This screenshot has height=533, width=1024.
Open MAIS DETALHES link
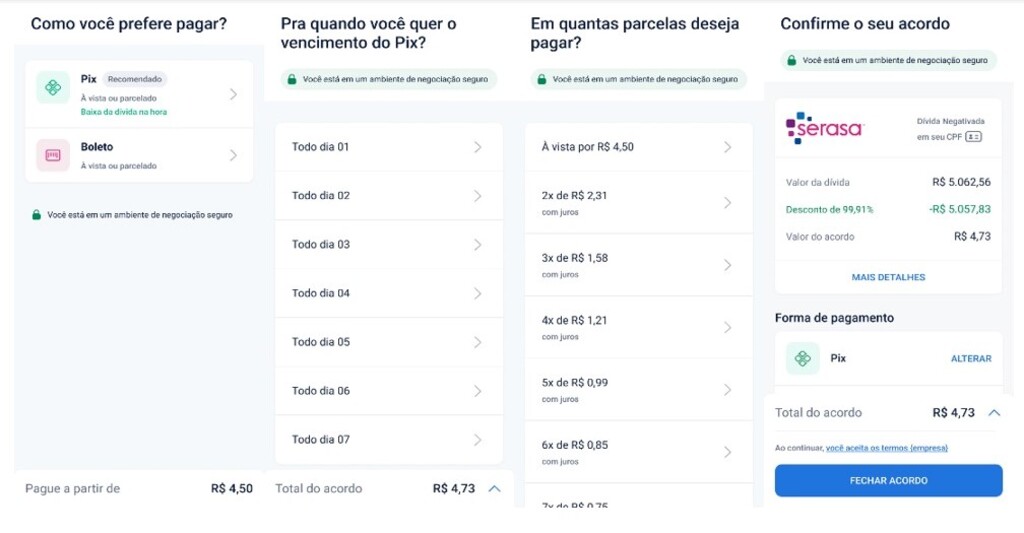pyautogui.click(x=888, y=277)
